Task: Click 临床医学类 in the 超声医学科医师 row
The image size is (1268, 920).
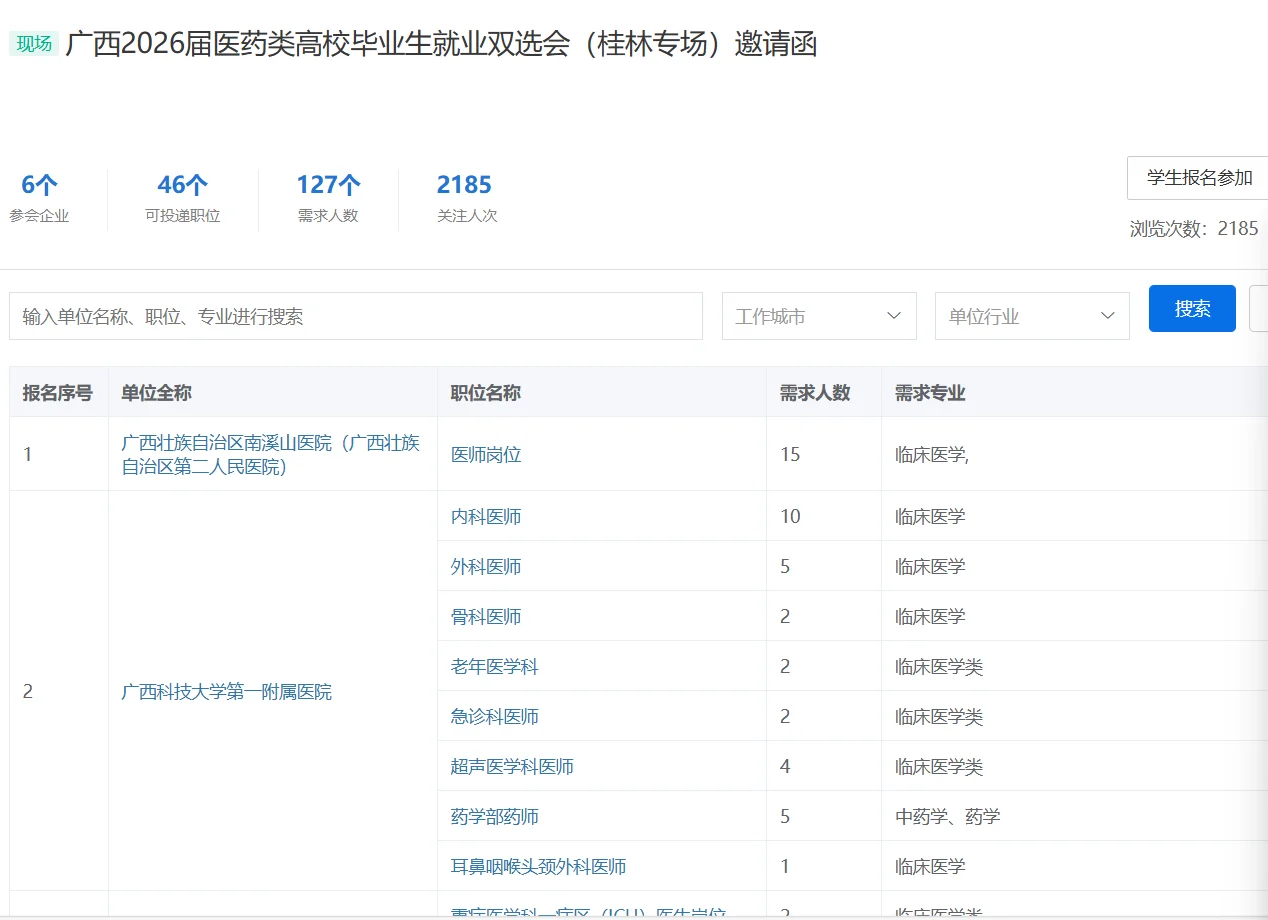Action: pyautogui.click(x=939, y=766)
